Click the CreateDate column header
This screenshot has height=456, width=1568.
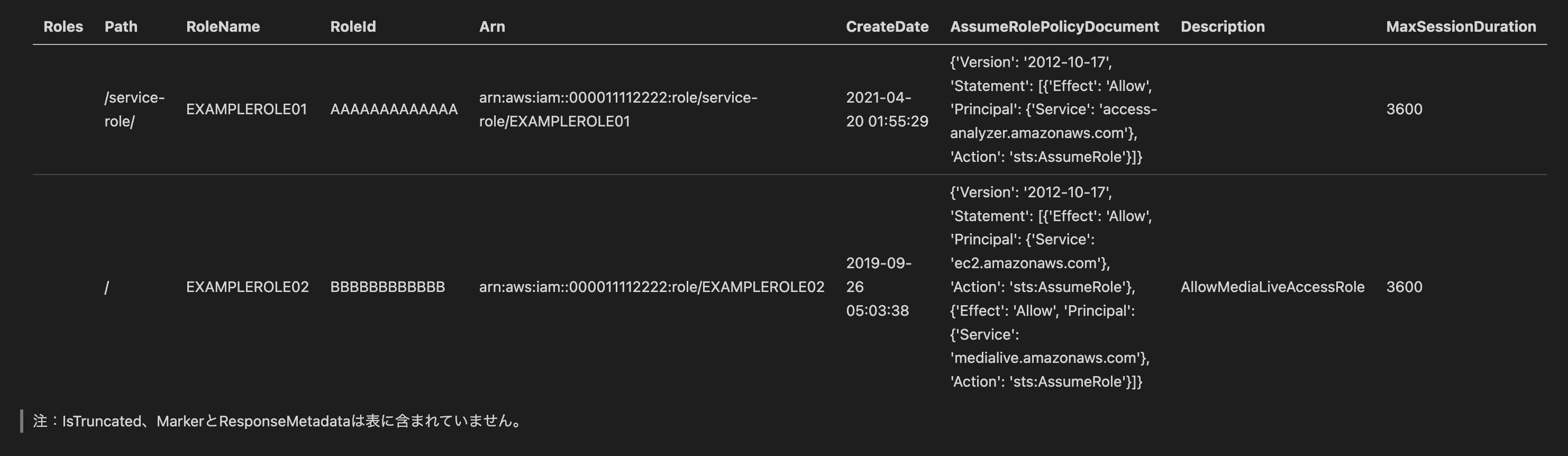(887, 27)
